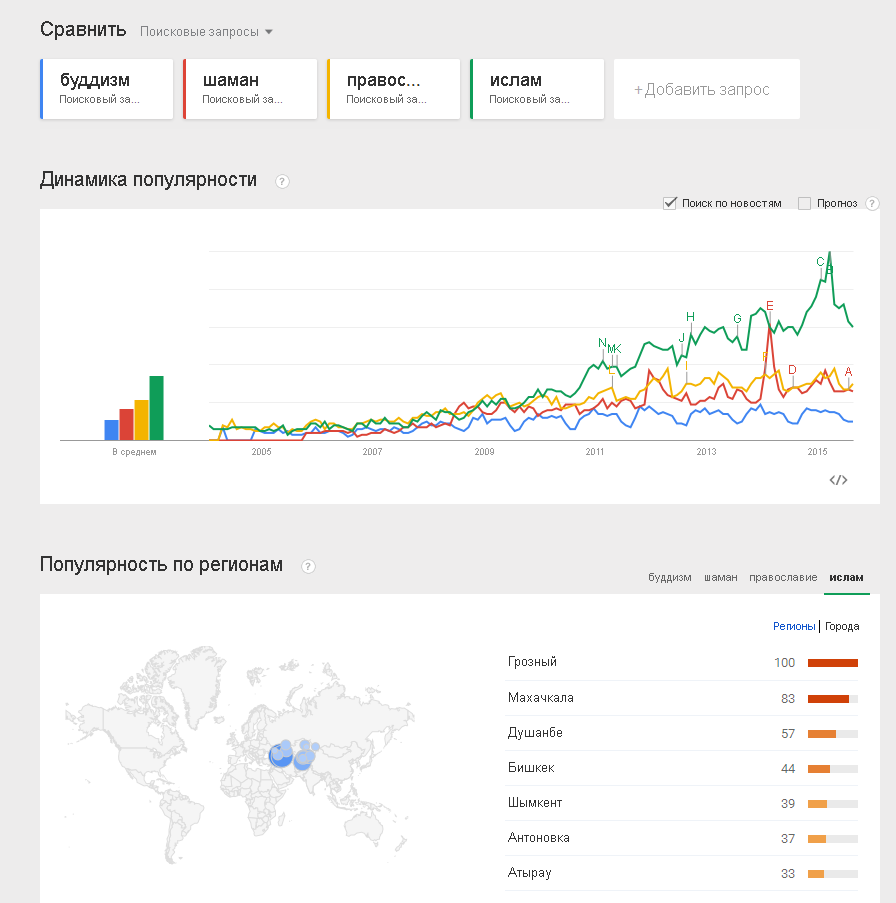Click green average bar in В среднем

(x=156, y=408)
